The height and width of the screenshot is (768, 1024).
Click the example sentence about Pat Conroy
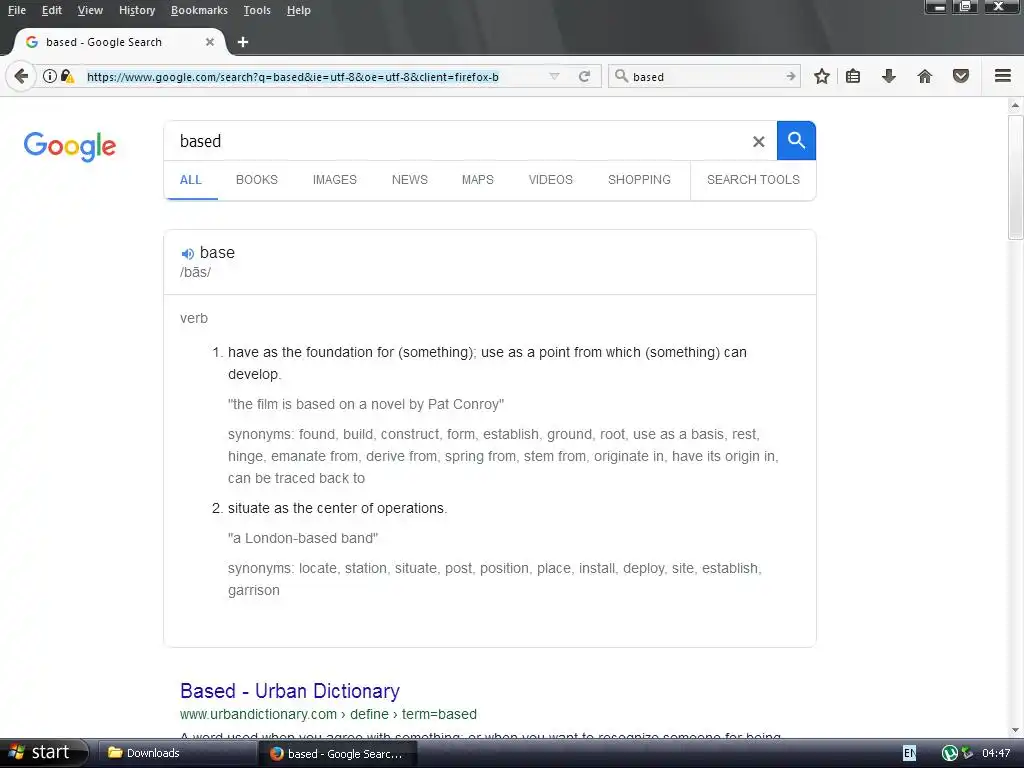tap(366, 404)
